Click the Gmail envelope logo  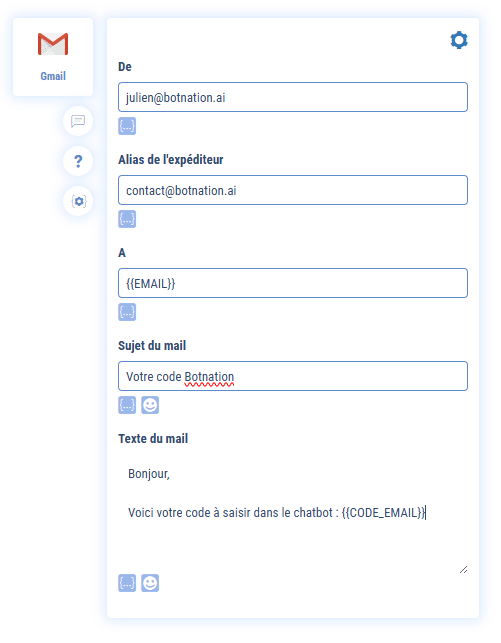coord(53,44)
